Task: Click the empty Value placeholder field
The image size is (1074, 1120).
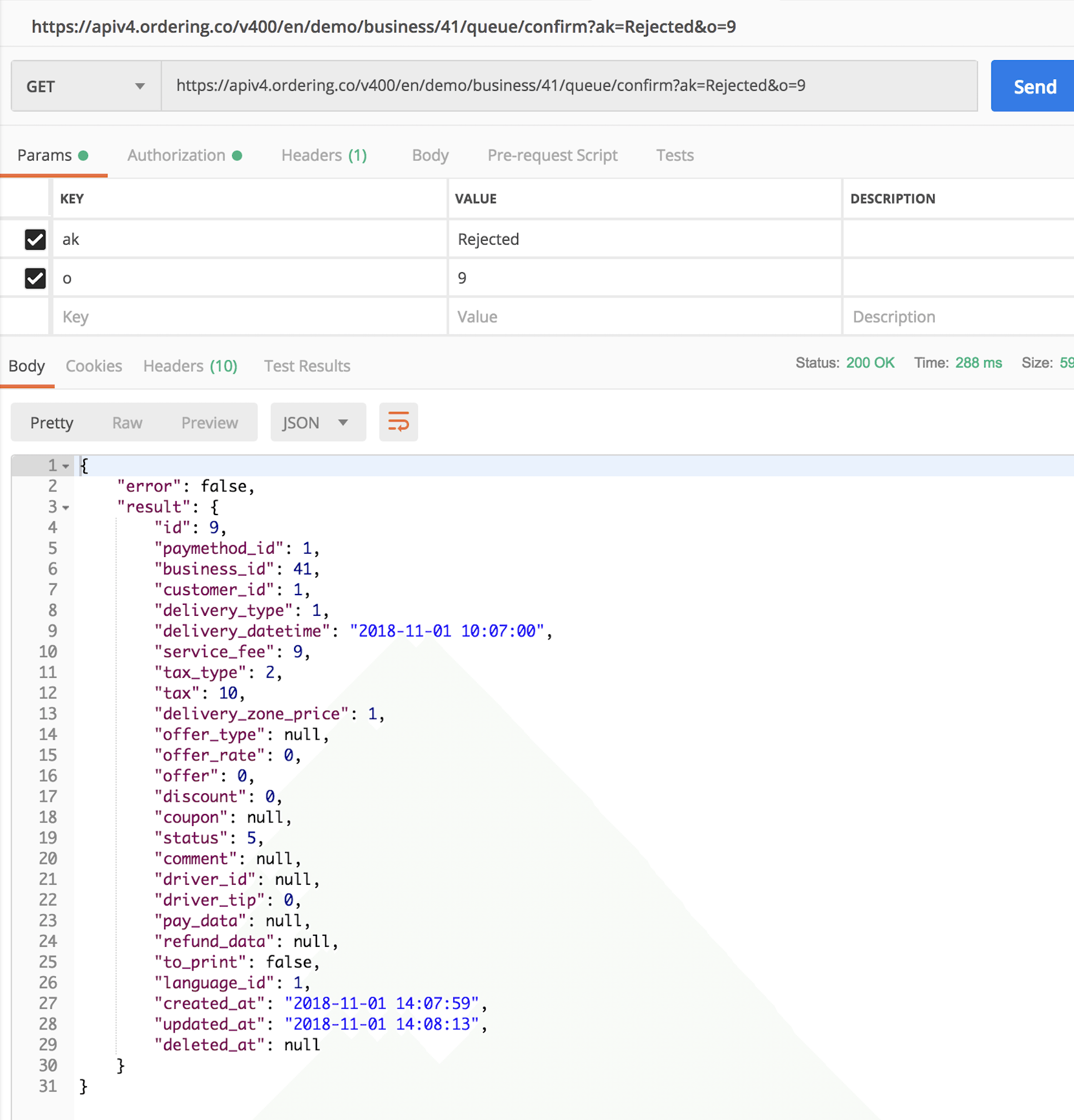Action: 645,317
